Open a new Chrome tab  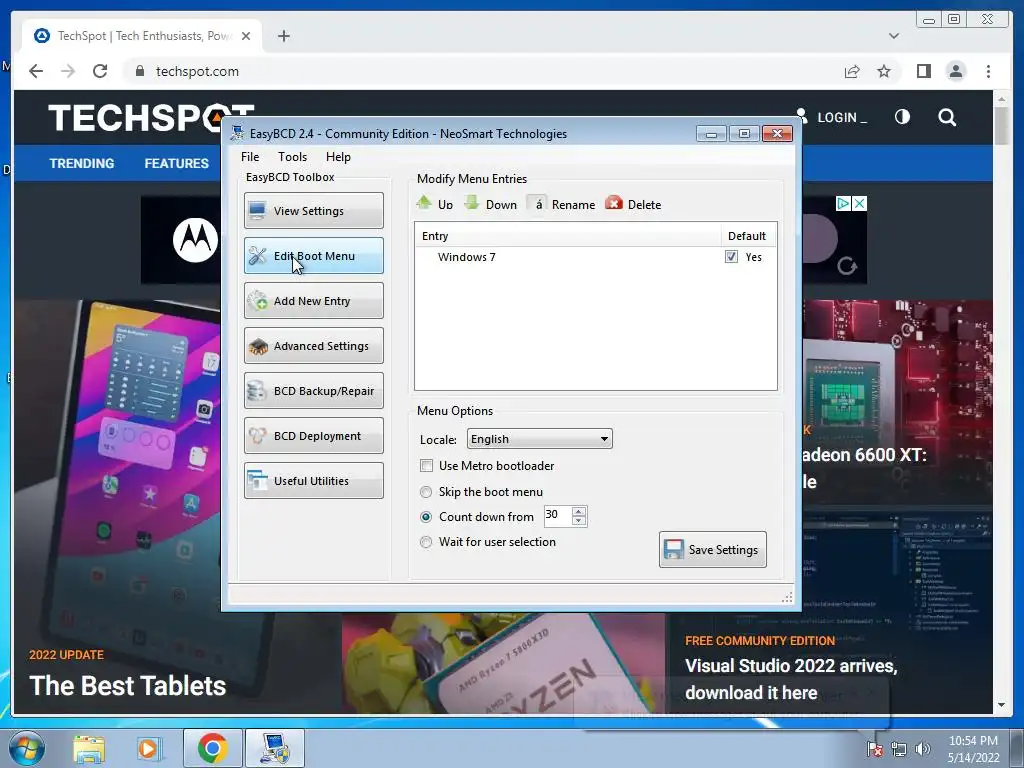pos(283,36)
